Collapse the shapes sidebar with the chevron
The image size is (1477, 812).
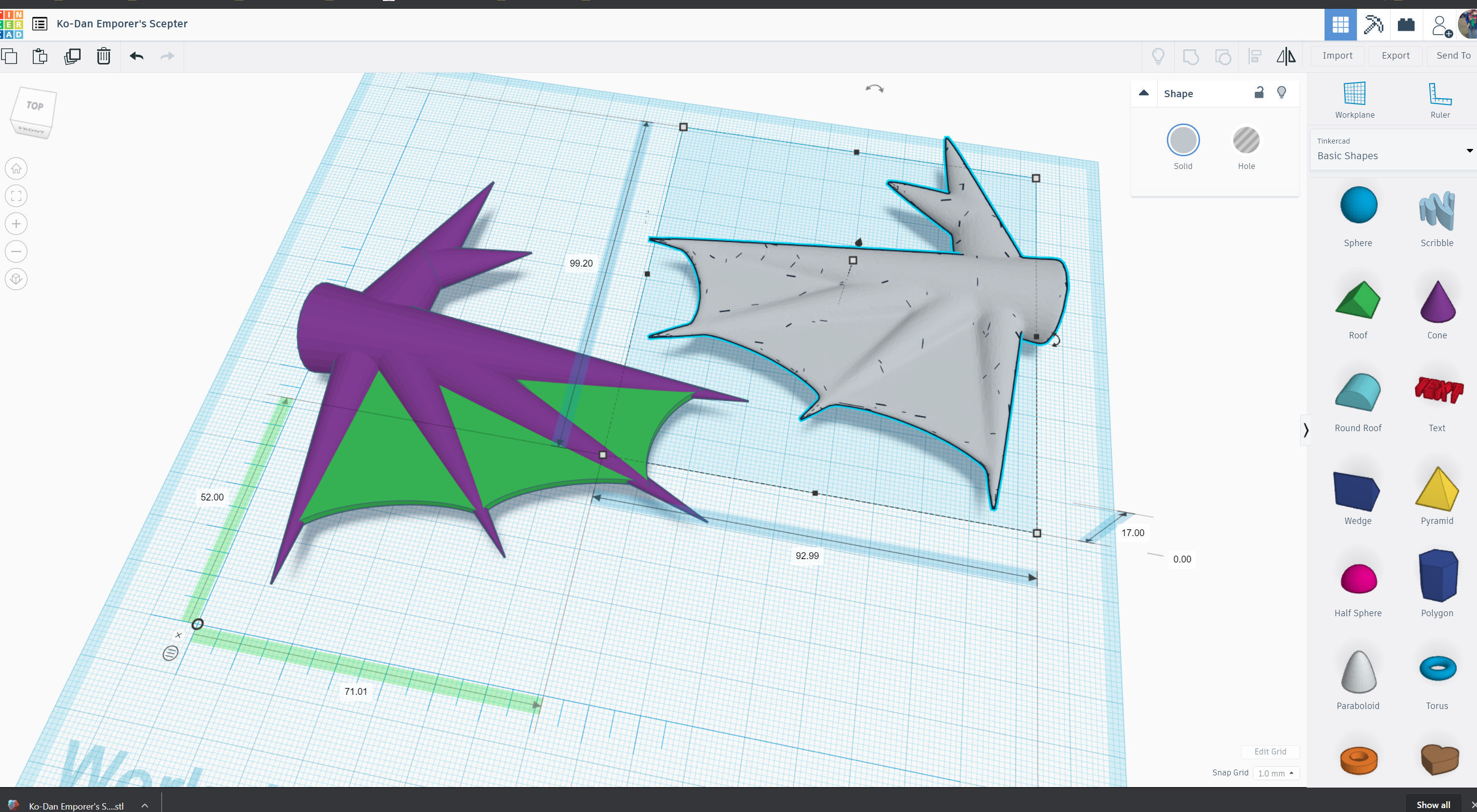coord(1306,430)
